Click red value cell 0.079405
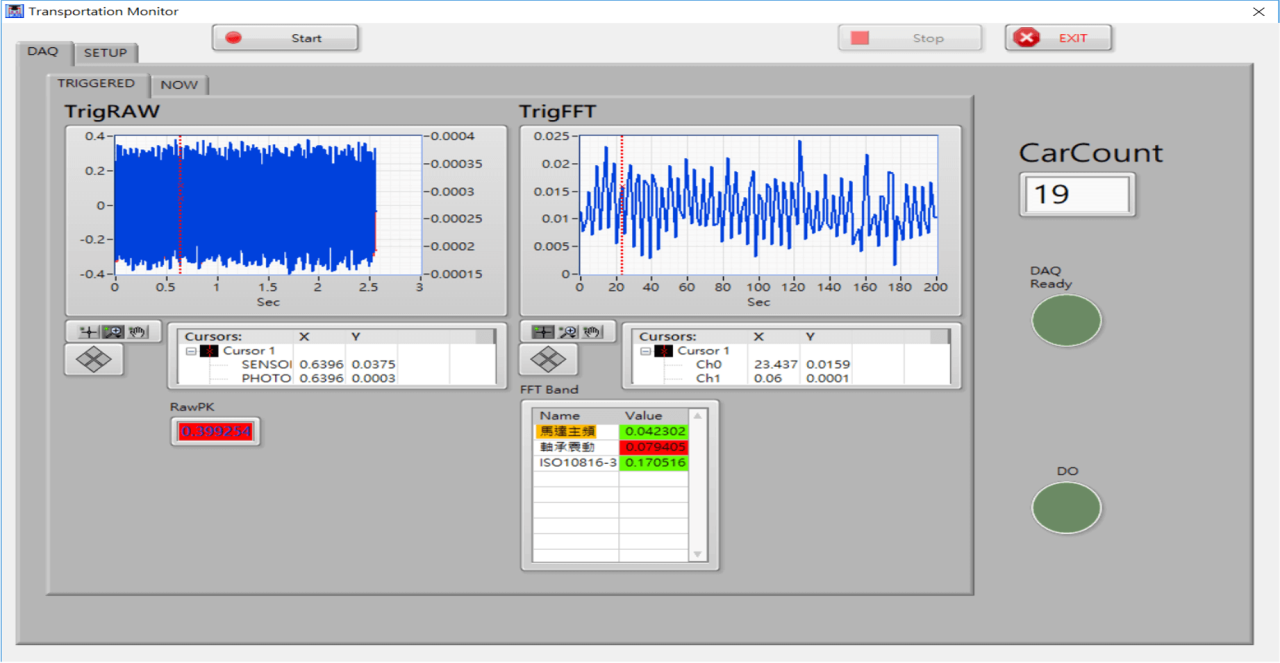 pos(654,447)
